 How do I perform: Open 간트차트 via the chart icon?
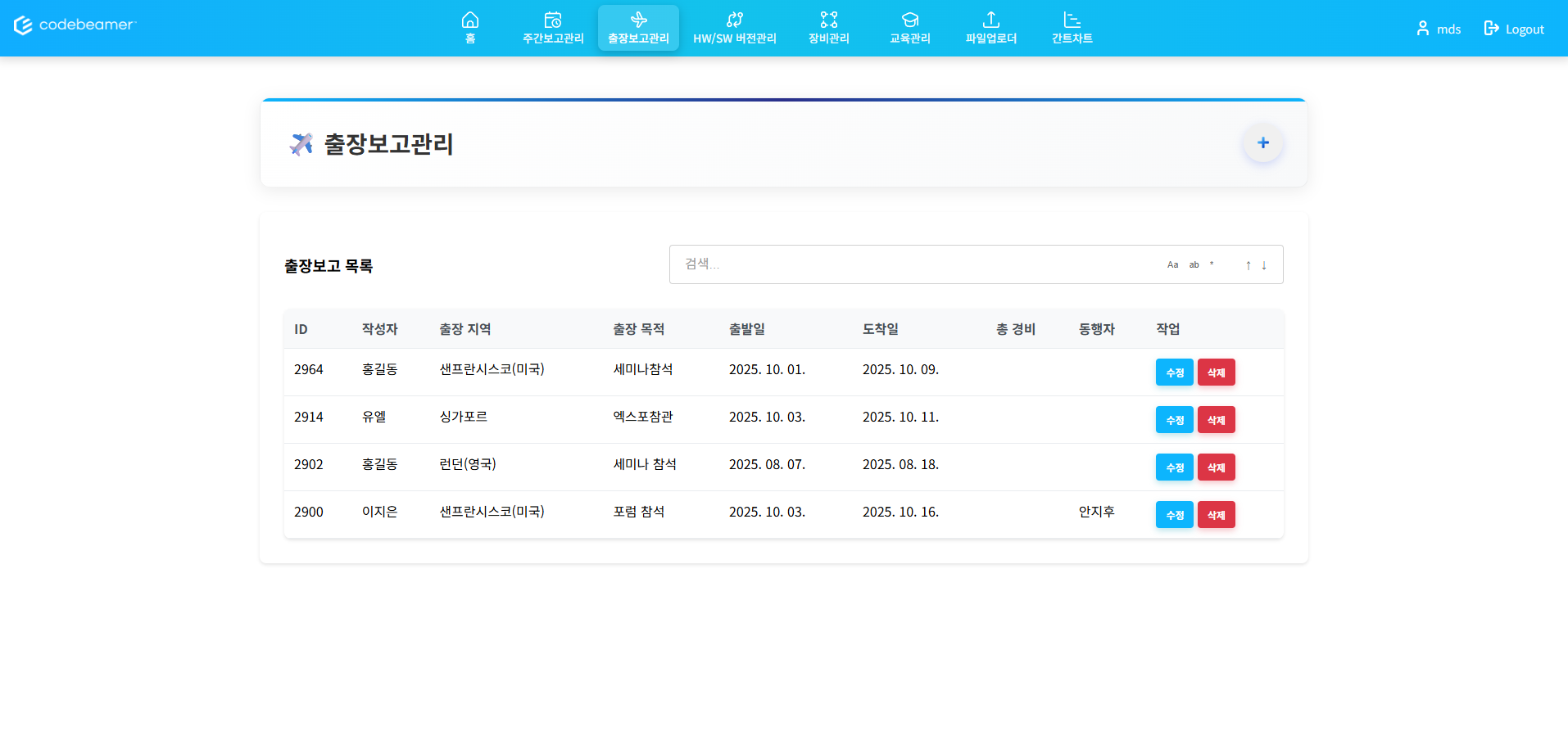[1071, 18]
